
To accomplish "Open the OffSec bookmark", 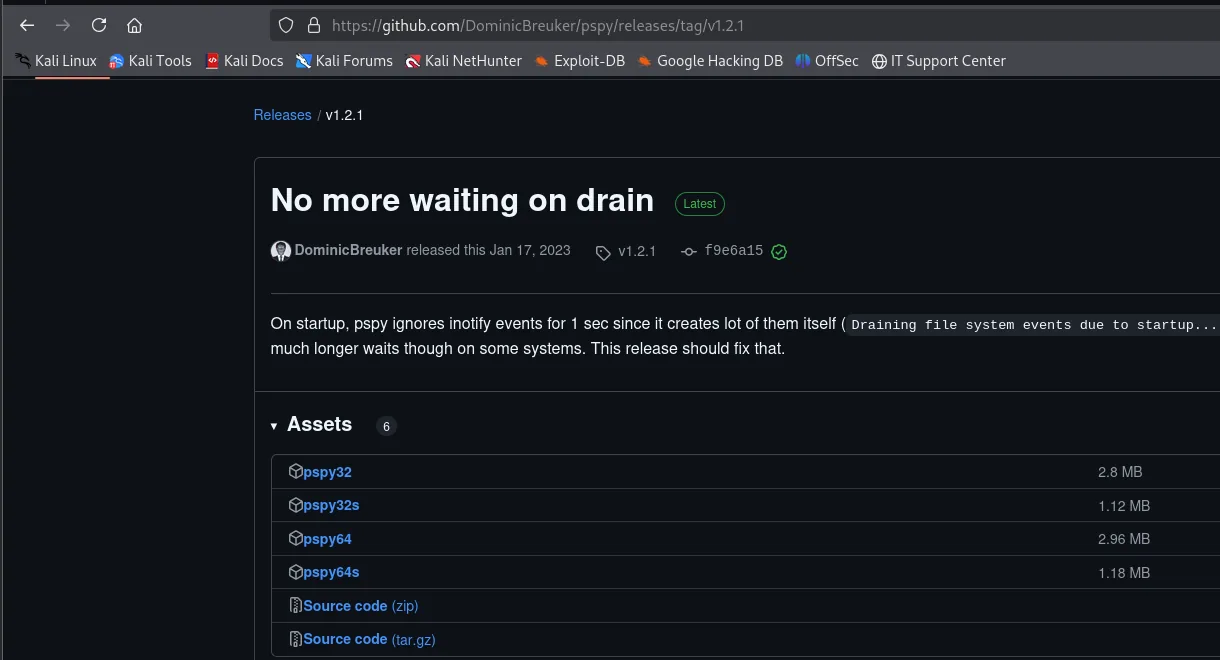I will pos(827,61).
